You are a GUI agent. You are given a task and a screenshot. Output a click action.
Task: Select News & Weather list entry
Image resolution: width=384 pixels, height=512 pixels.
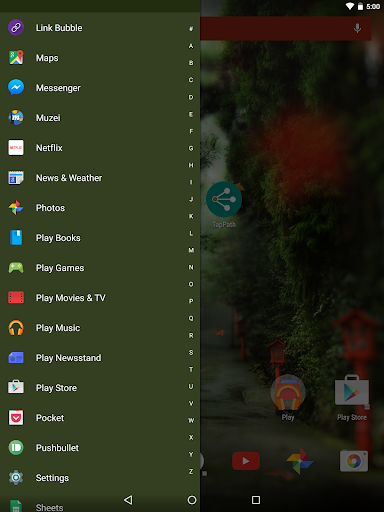tap(100, 178)
